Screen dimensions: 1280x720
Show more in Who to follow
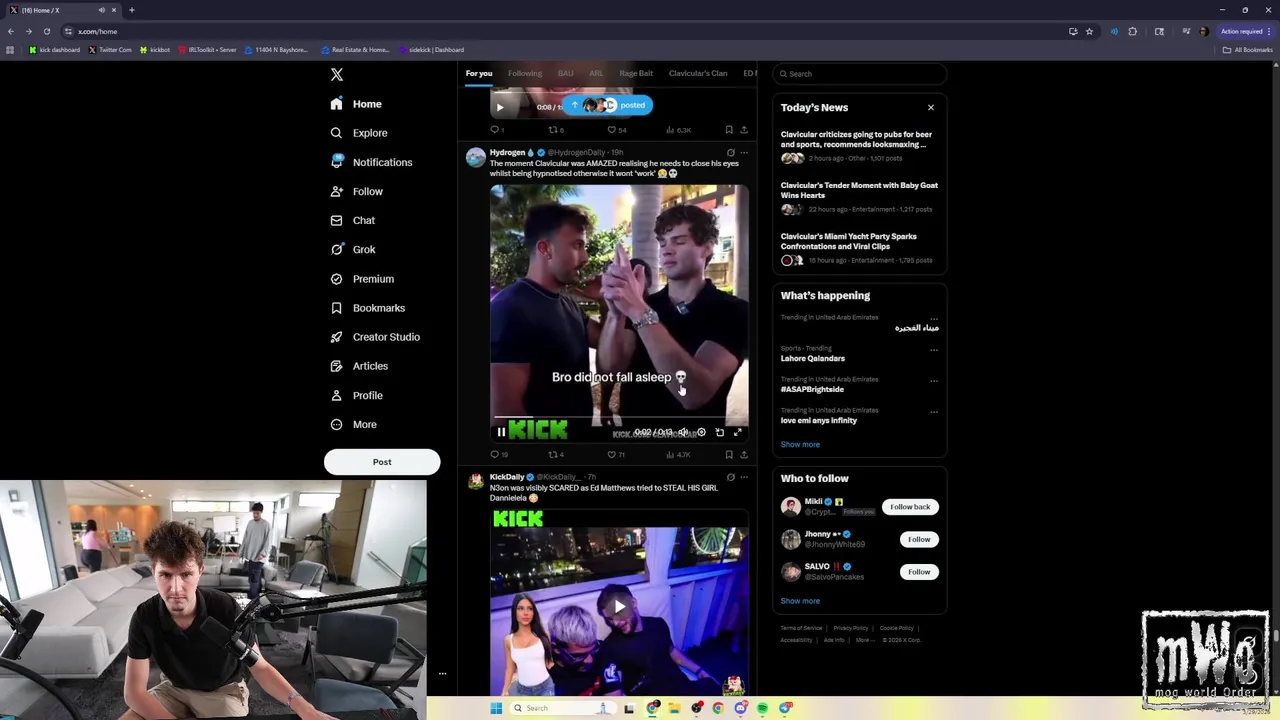coord(800,601)
